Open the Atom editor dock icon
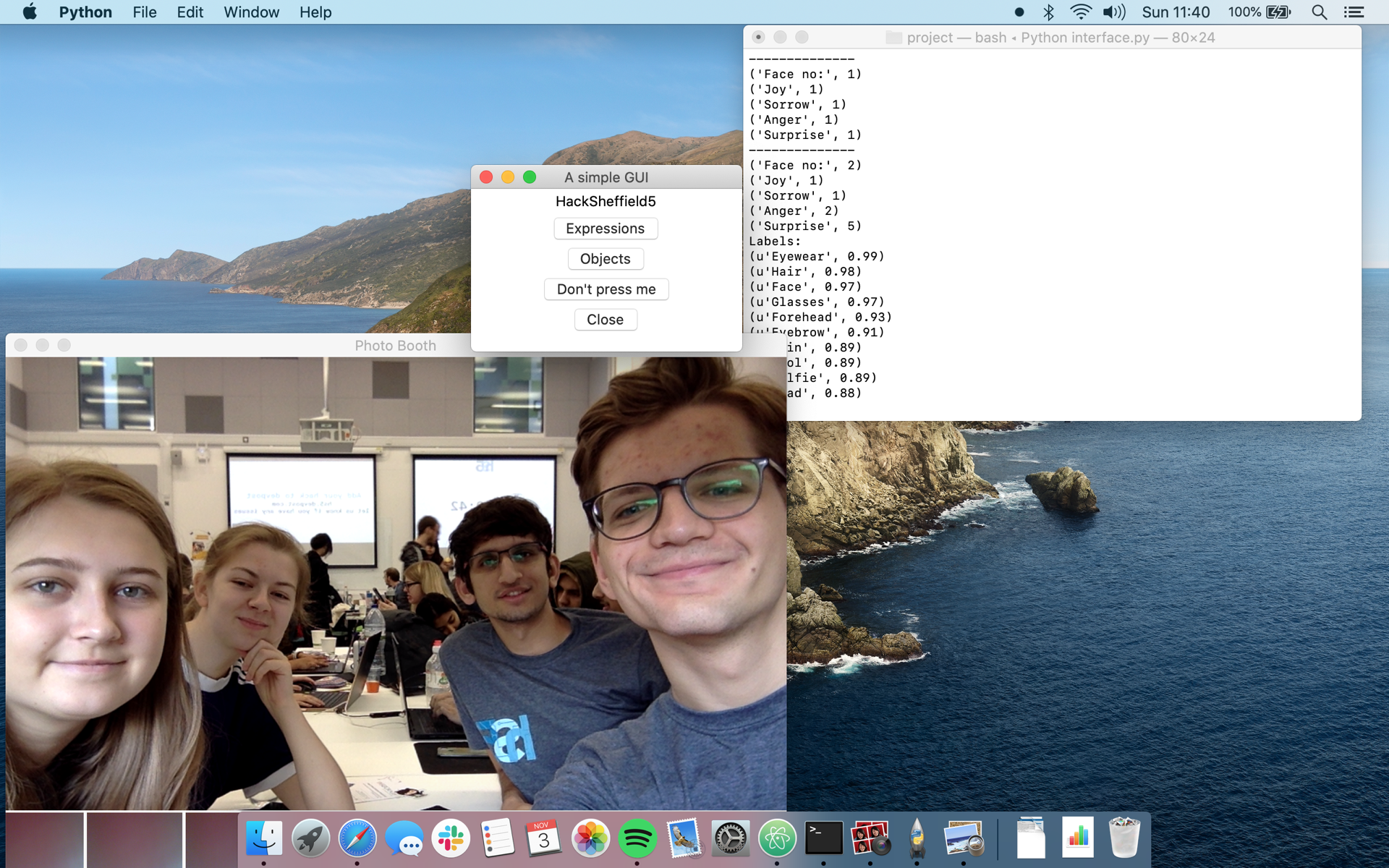 click(x=777, y=838)
